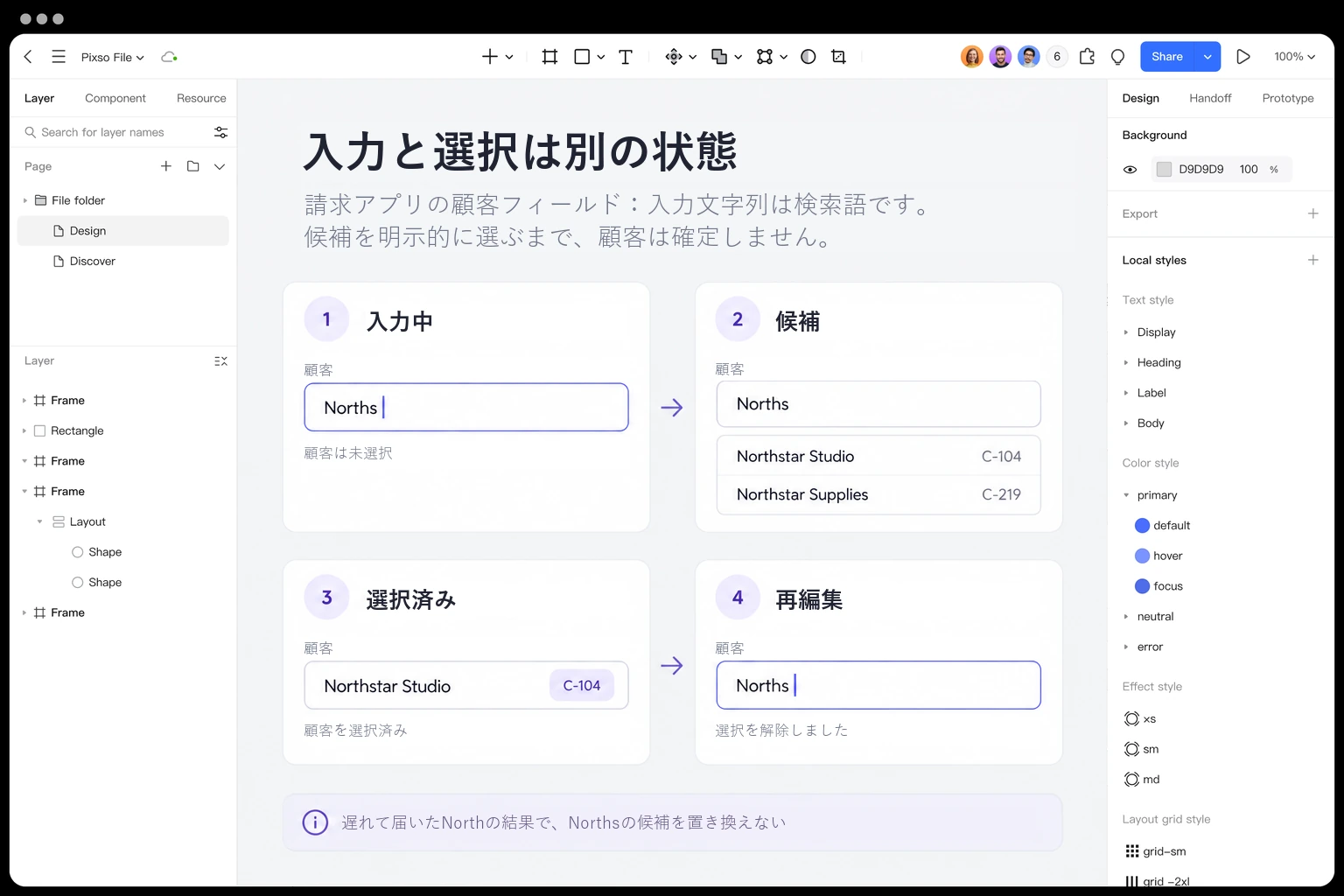
Task: Add a new export setting
Action: click(1312, 213)
